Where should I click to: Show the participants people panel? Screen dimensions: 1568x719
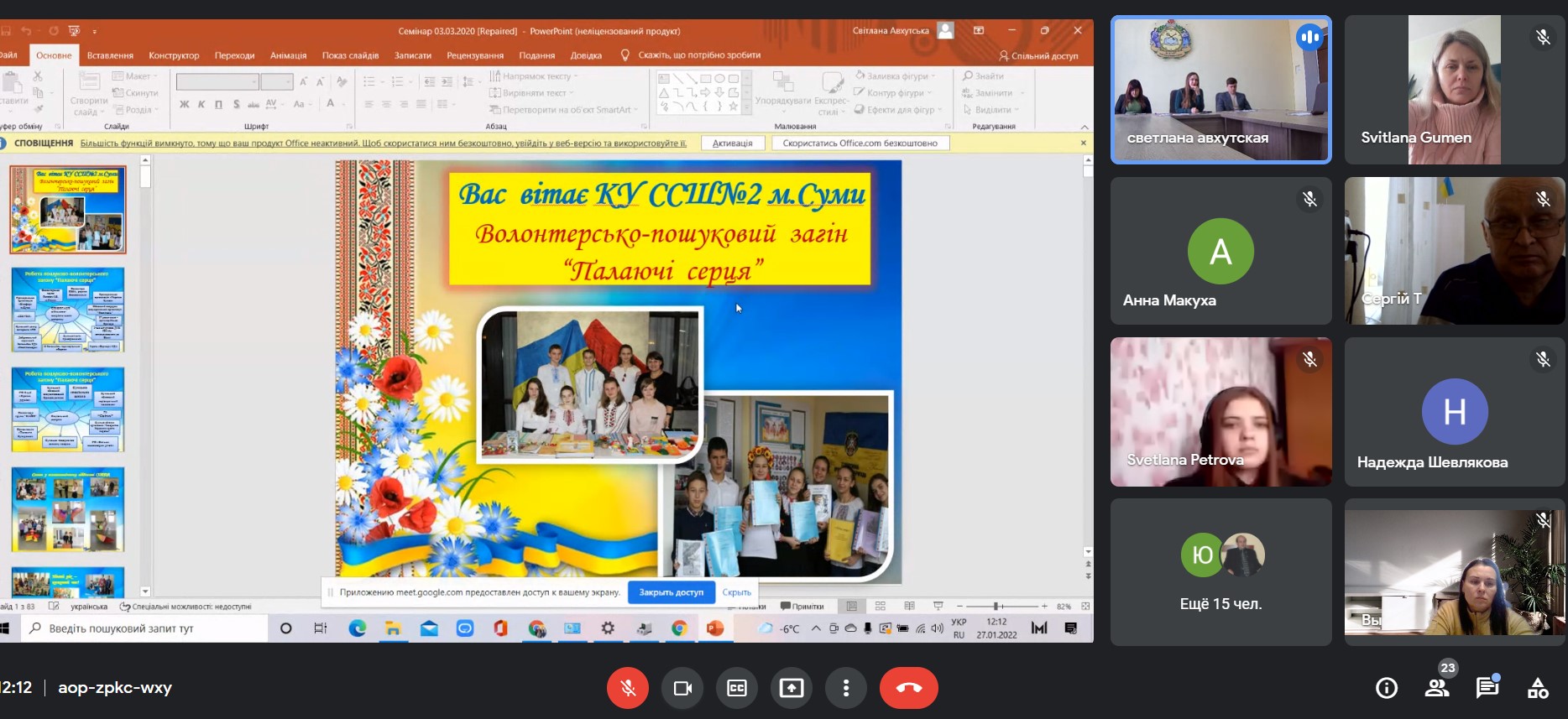click(1437, 688)
